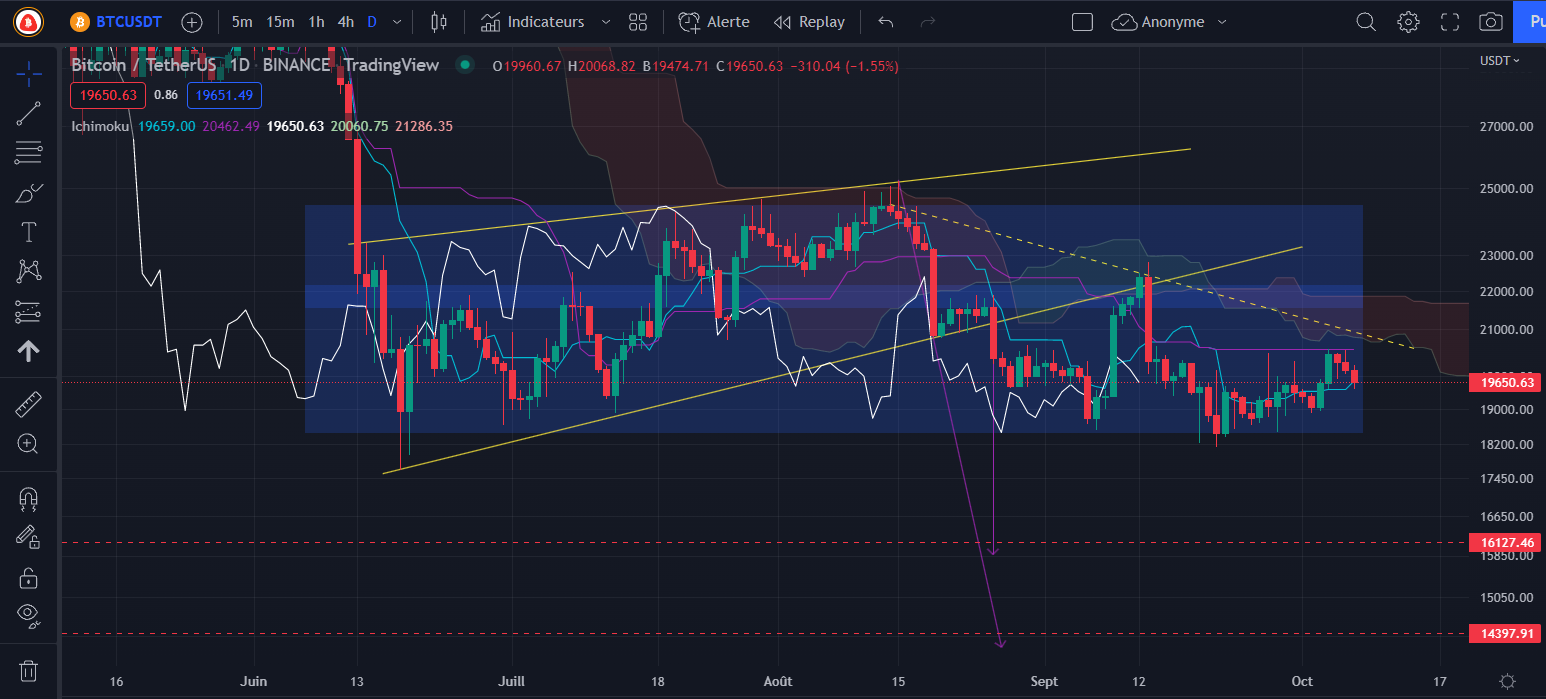Open the timeframe dropdown next to D
1546x699 pixels.
[396, 20]
